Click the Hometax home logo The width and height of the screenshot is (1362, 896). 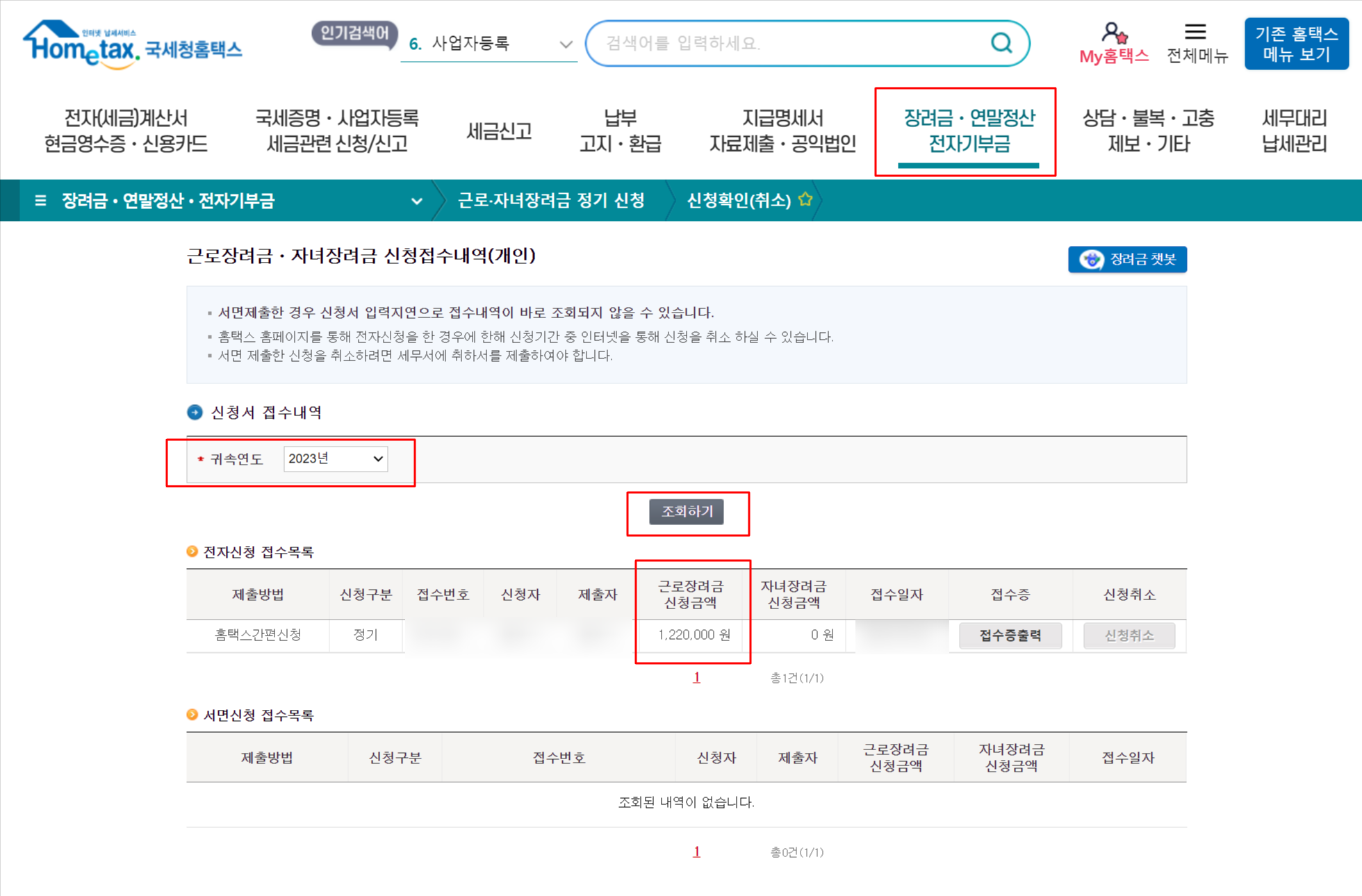pos(132,45)
